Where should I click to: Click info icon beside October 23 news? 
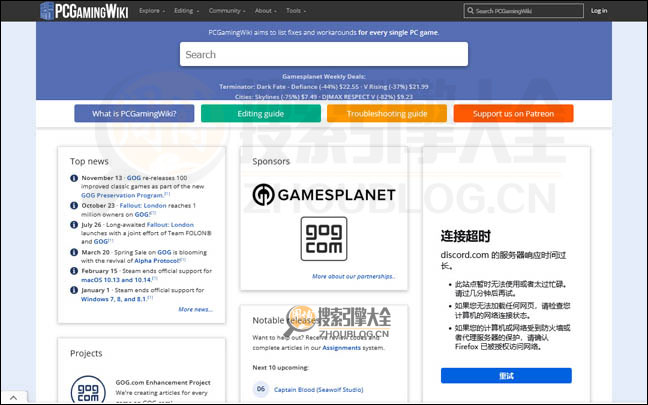point(74,205)
